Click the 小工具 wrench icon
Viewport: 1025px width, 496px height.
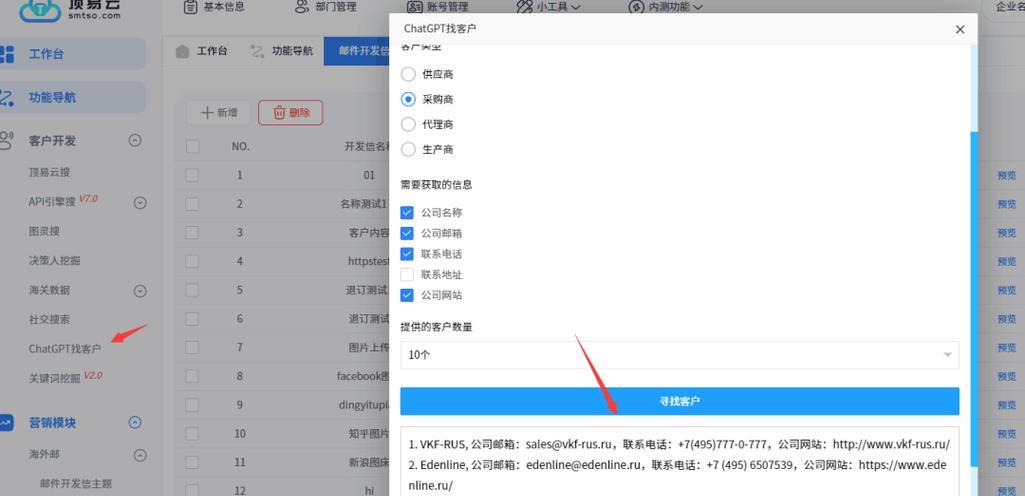tap(524, 7)
